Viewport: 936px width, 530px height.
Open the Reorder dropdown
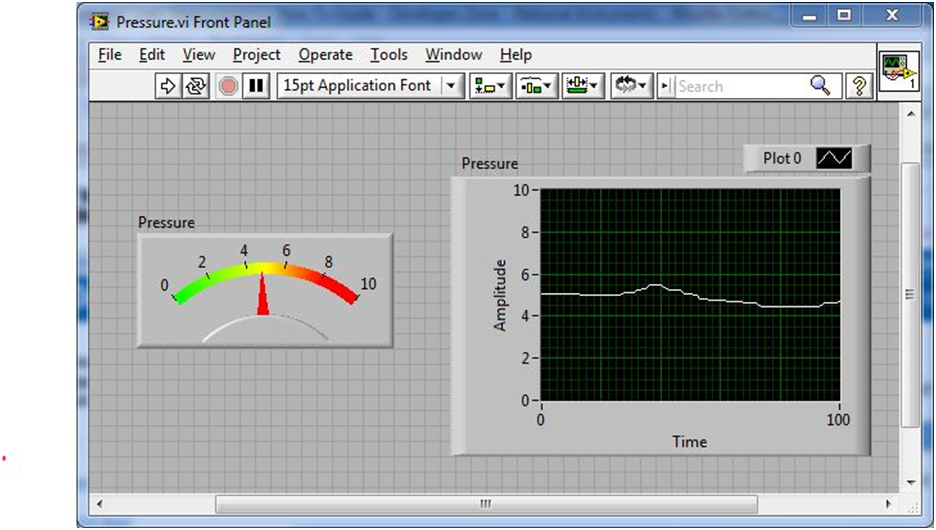[632, 86]
